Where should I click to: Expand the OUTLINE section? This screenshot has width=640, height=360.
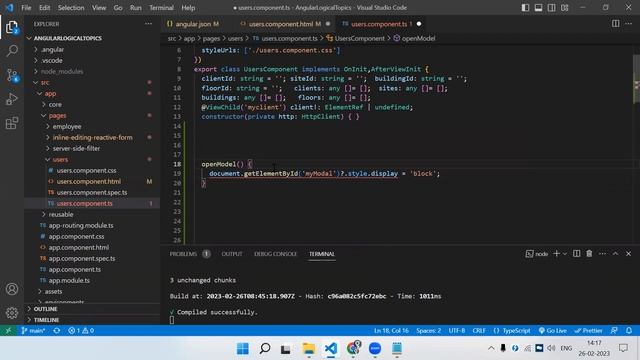click(x=45, y=309)
